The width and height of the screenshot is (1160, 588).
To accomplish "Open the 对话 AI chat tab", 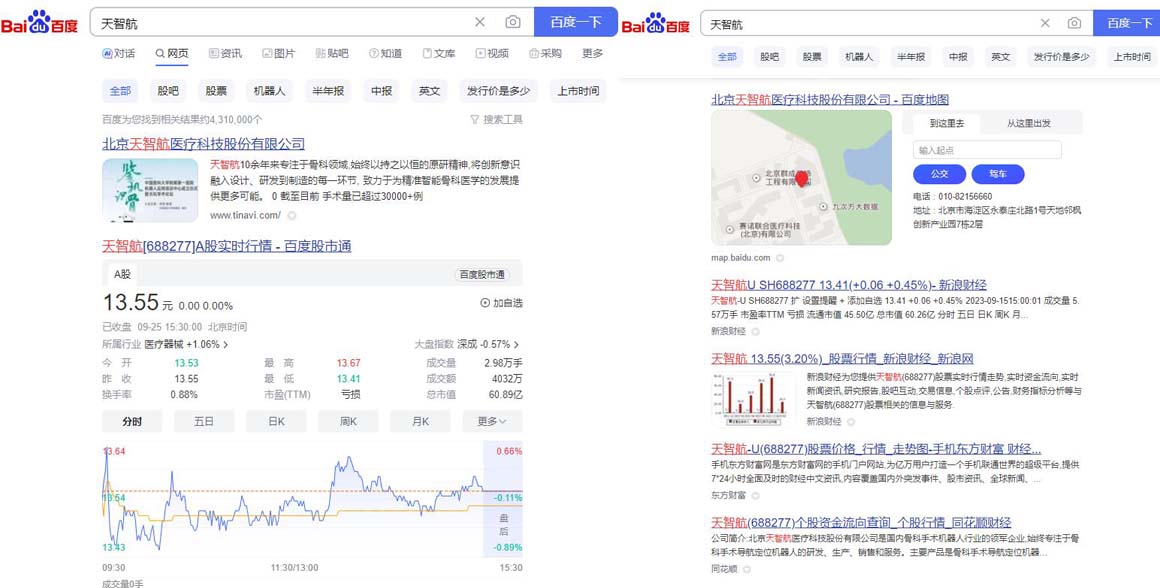I will (118, 53).
